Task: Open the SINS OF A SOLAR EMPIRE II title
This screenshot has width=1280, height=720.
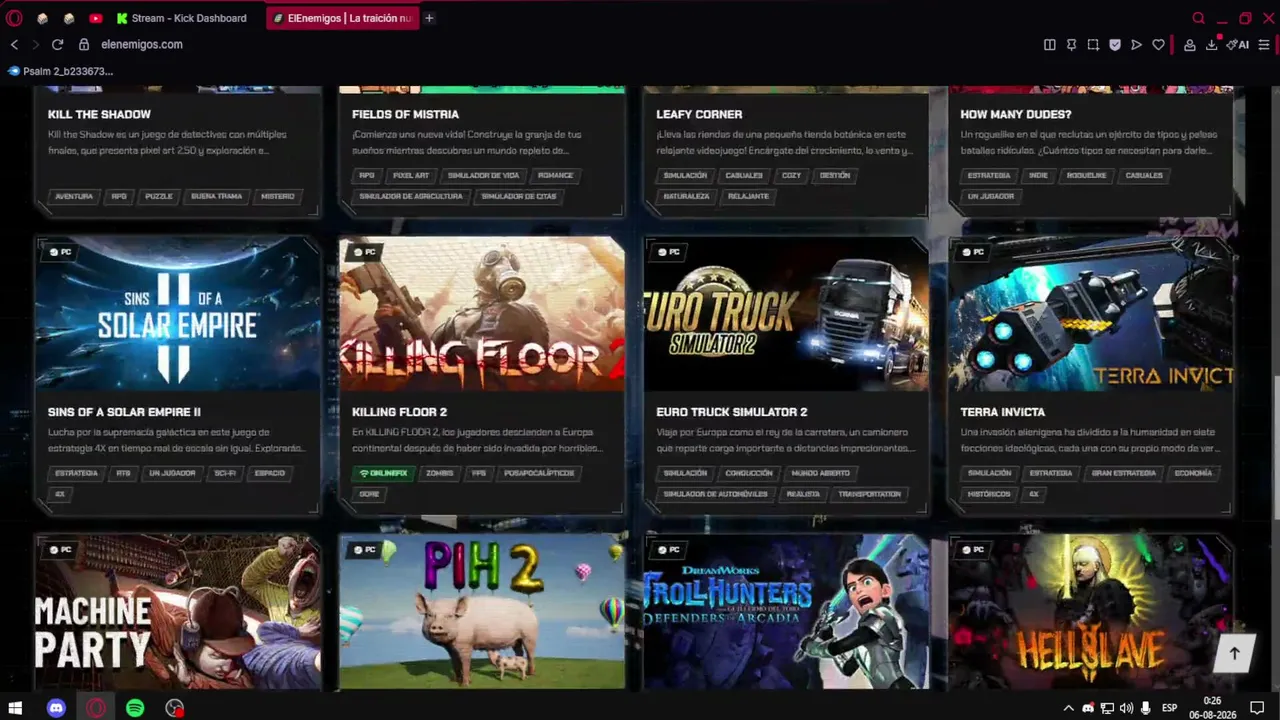Action: click(x=124, y=412)
